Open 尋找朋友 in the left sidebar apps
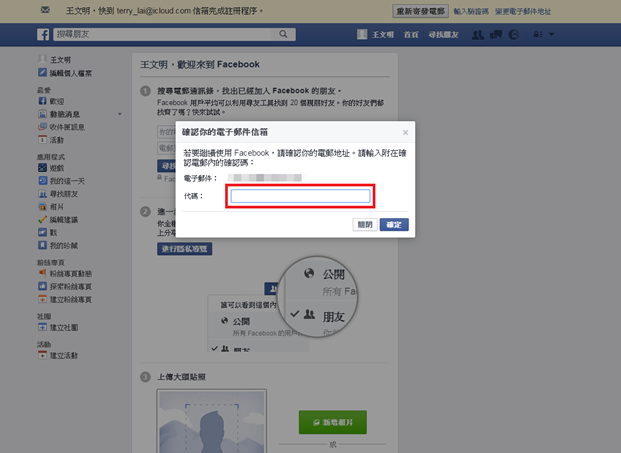 (59, 194)
